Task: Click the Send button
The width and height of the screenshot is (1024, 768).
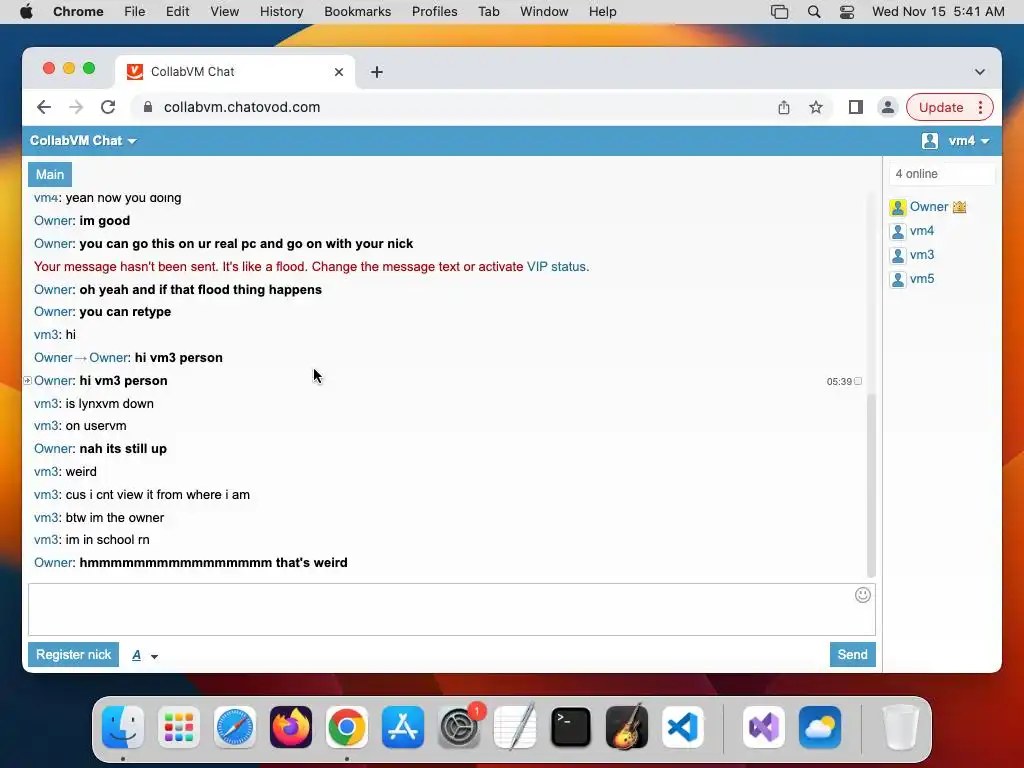Action: (852, 654)
